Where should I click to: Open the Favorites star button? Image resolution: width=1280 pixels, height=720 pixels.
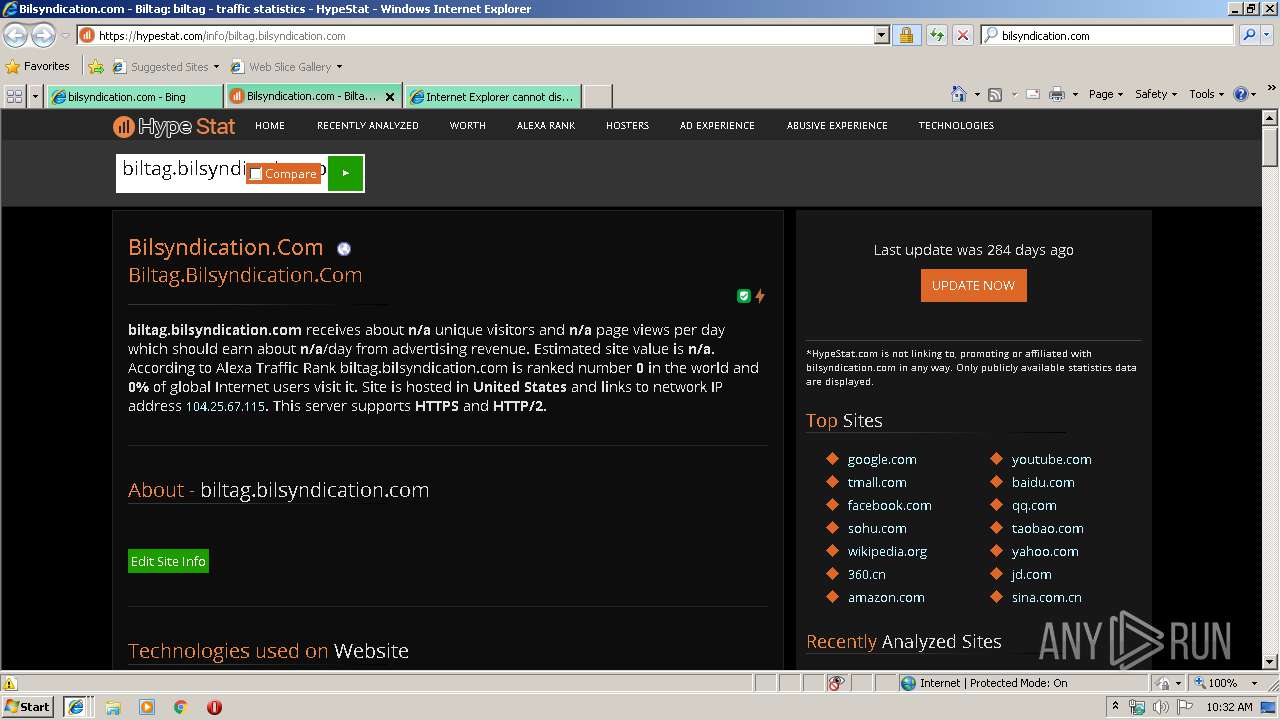38,66
